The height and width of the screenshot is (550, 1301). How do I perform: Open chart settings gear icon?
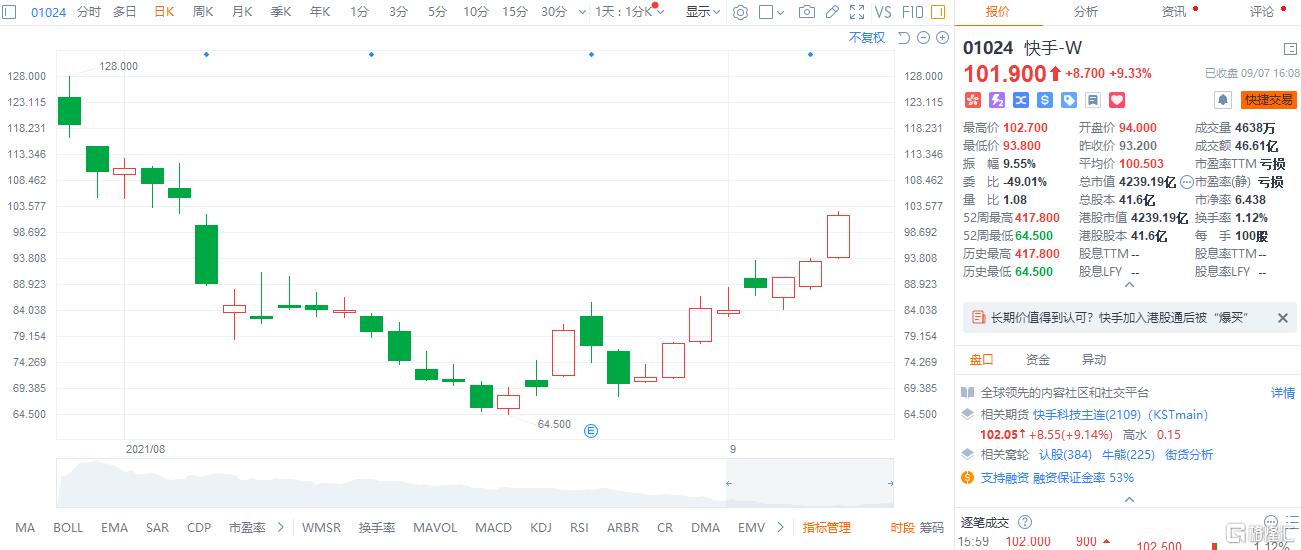tap(740, 12)
